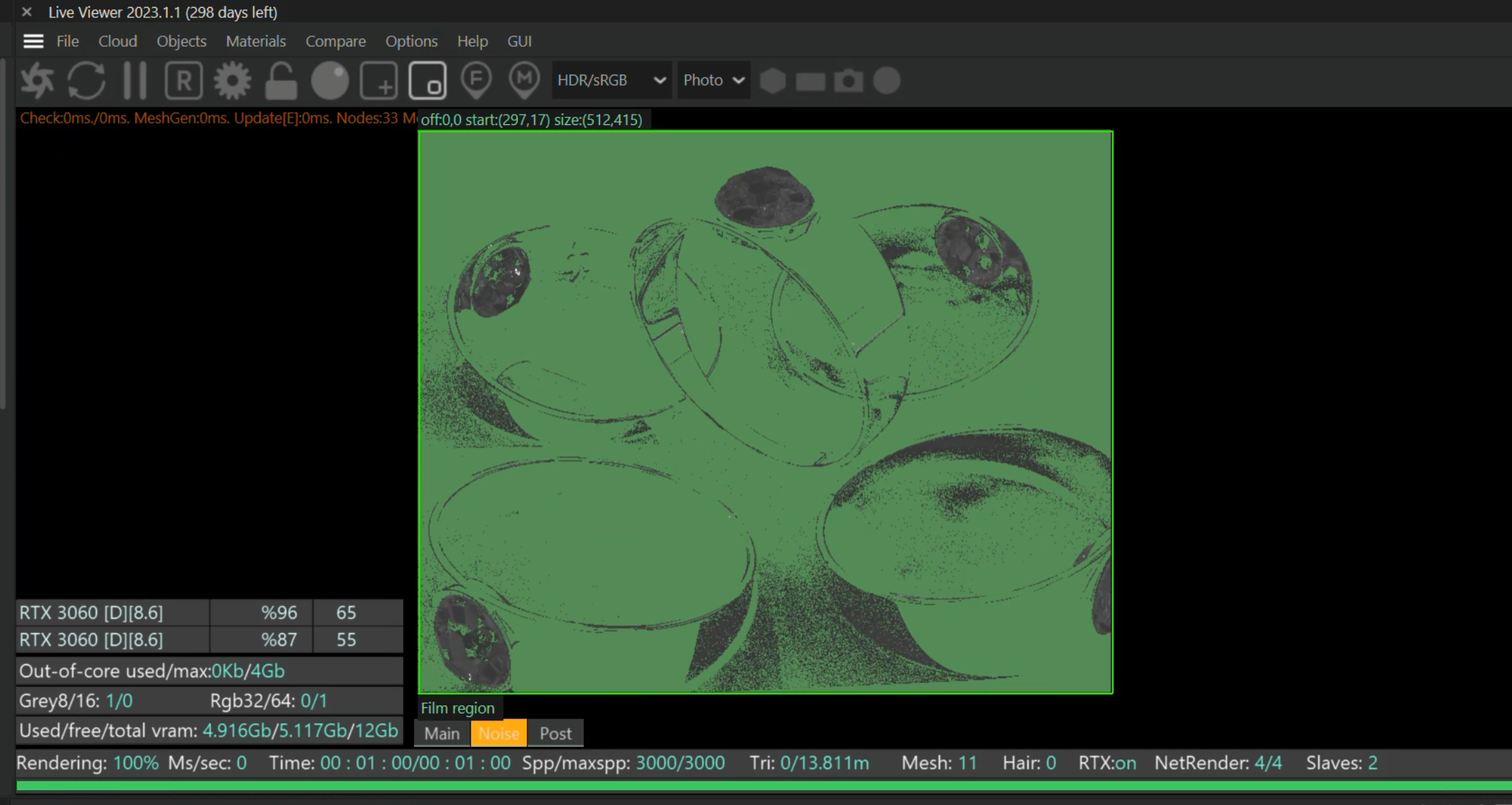This screenshot has width=1512, height=805.
Task: Toggle the clay mode sphere icon
Action: tap(330, 80)
